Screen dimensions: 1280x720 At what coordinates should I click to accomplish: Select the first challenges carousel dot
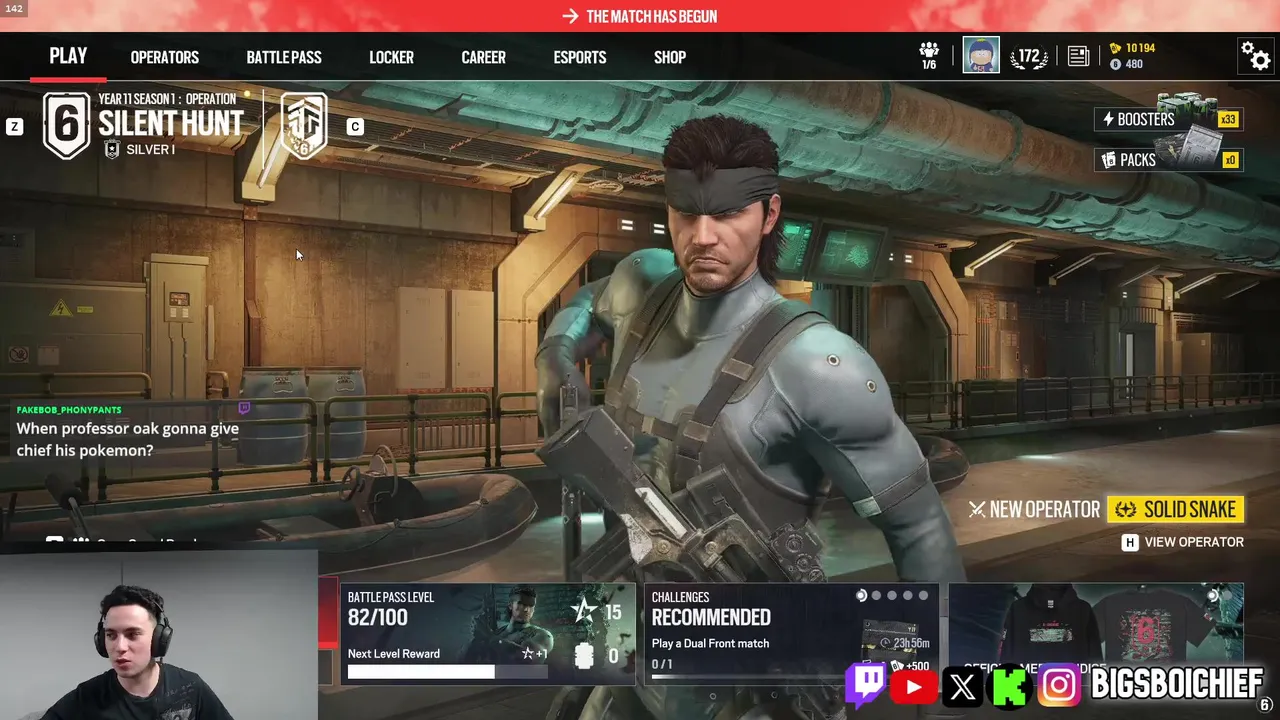click(x=861, y=596)
